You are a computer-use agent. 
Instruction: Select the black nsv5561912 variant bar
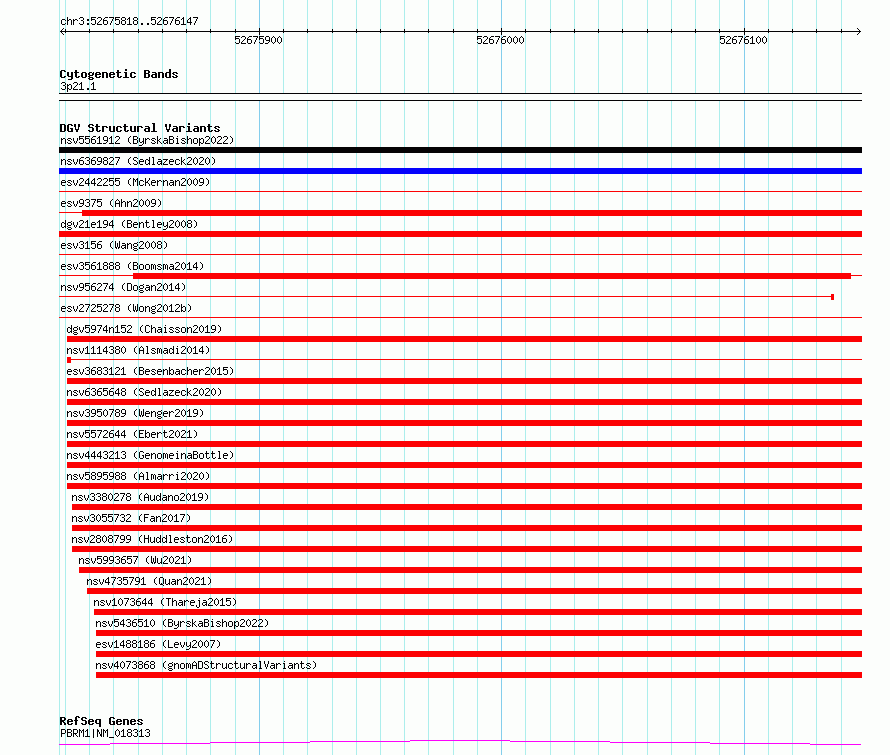(x=460, y=150)
